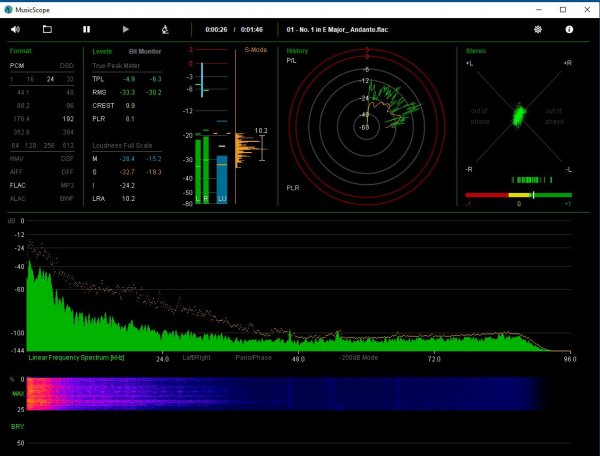This screenshot has width=600, height=456.
Task: Click the left channel L level meter
Action: pos(198,171)
